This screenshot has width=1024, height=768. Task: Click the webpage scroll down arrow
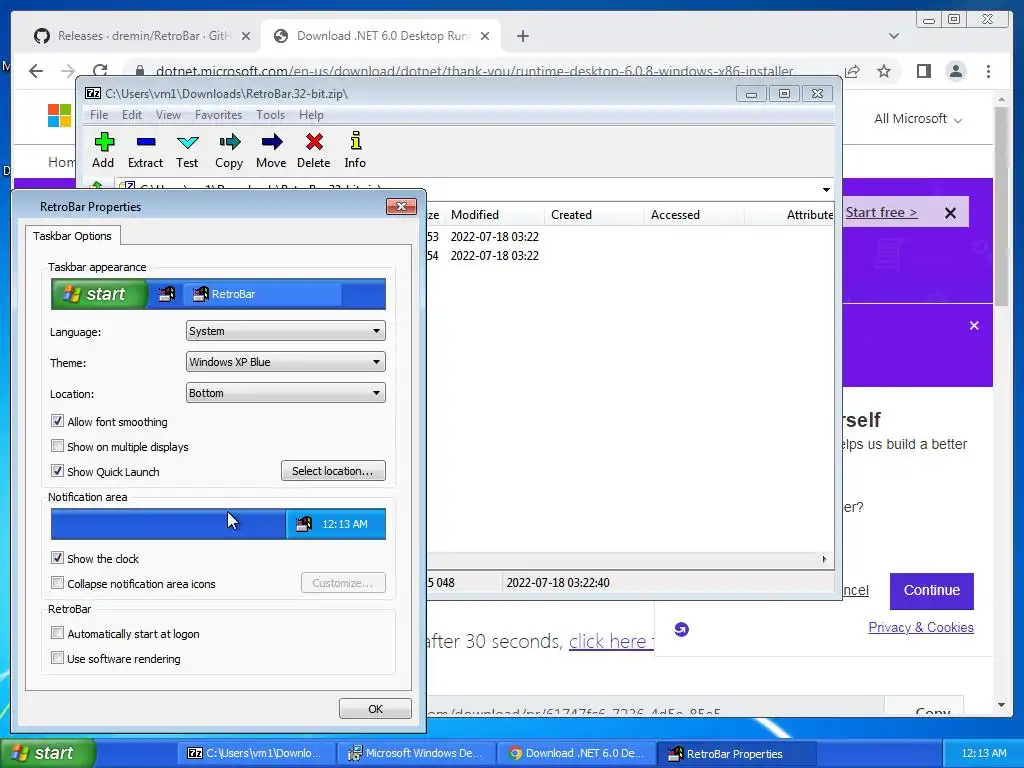click(x=1002, y=705)
